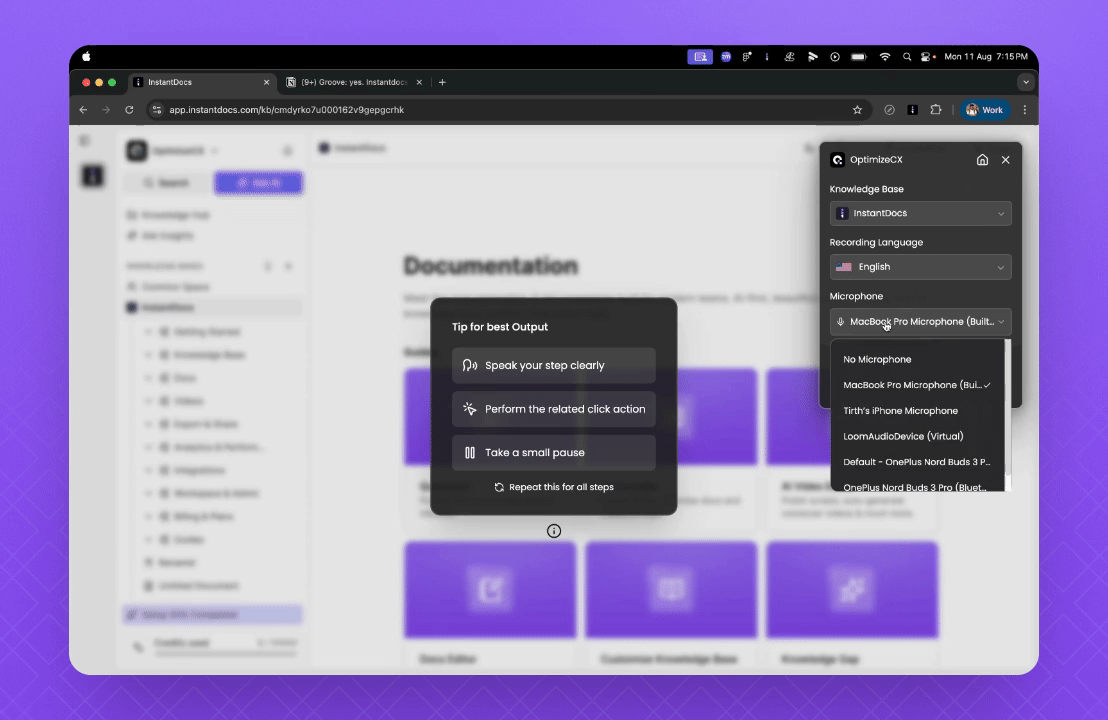Close the InstantDocs browser tab
Screen dimensions: 1108x720
(x=266, y=82)
